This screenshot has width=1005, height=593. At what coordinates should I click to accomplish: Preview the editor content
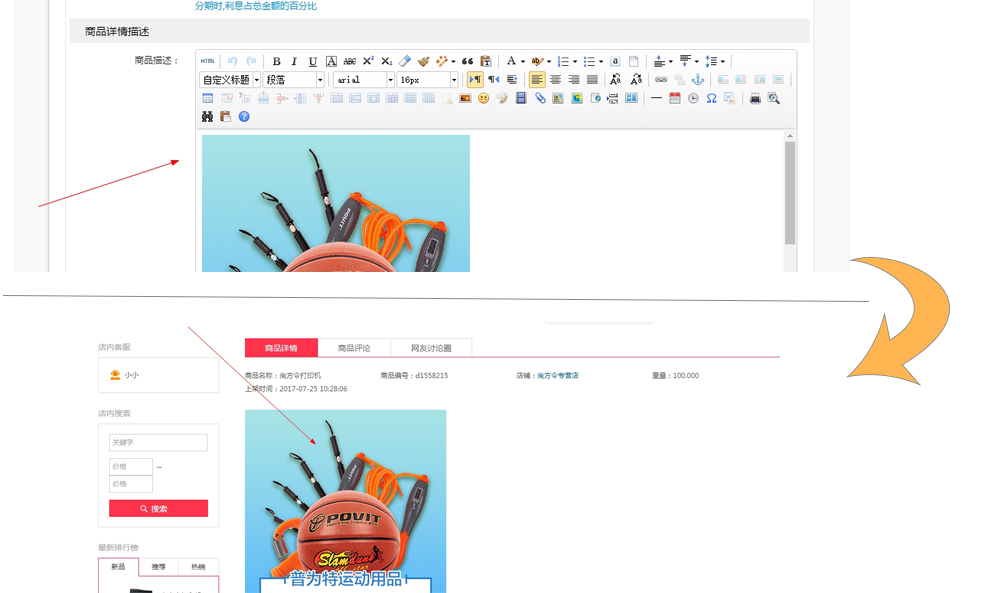click(x=774, y=98)
